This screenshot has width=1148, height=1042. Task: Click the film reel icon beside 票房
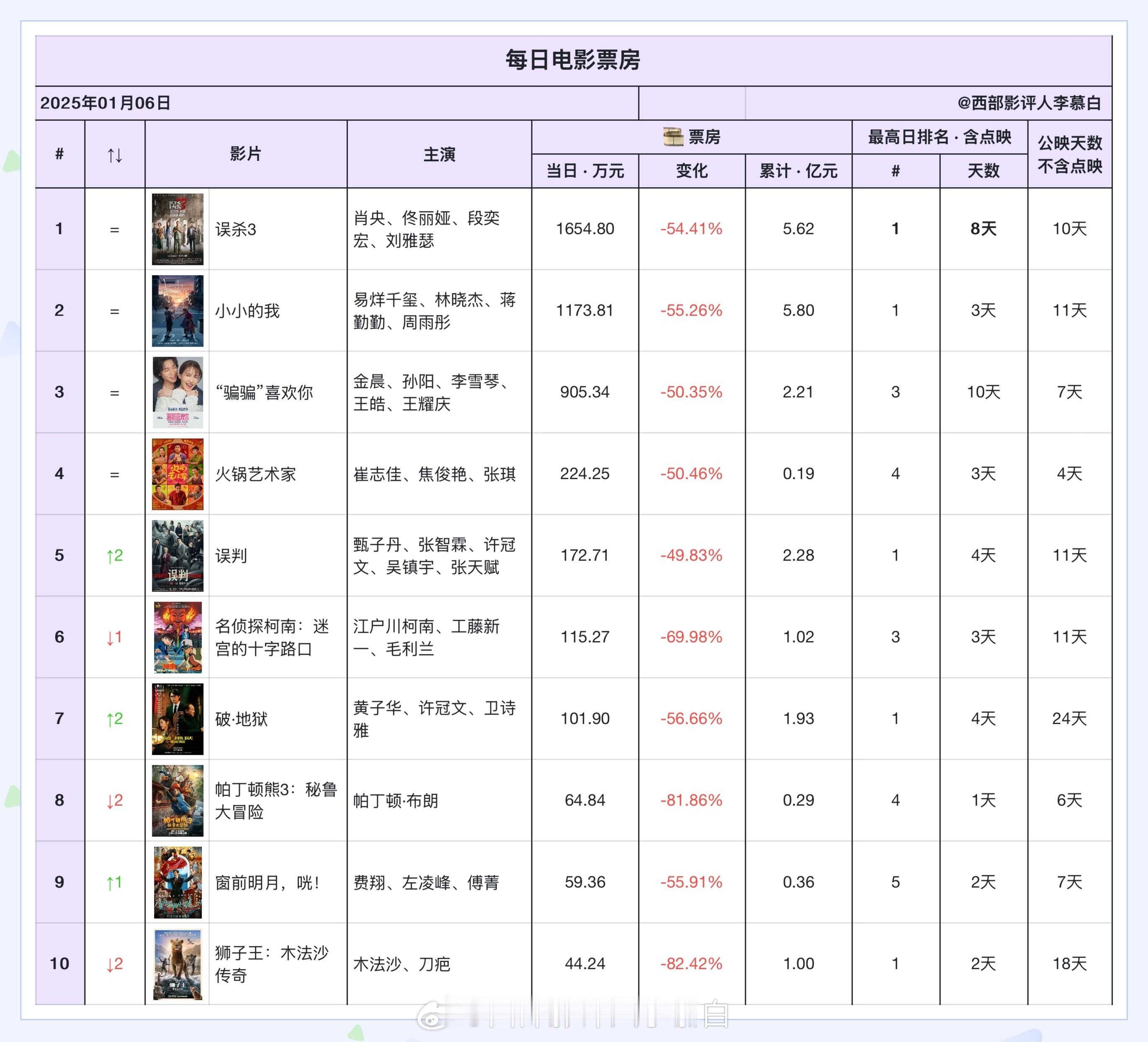pos(673,137)
